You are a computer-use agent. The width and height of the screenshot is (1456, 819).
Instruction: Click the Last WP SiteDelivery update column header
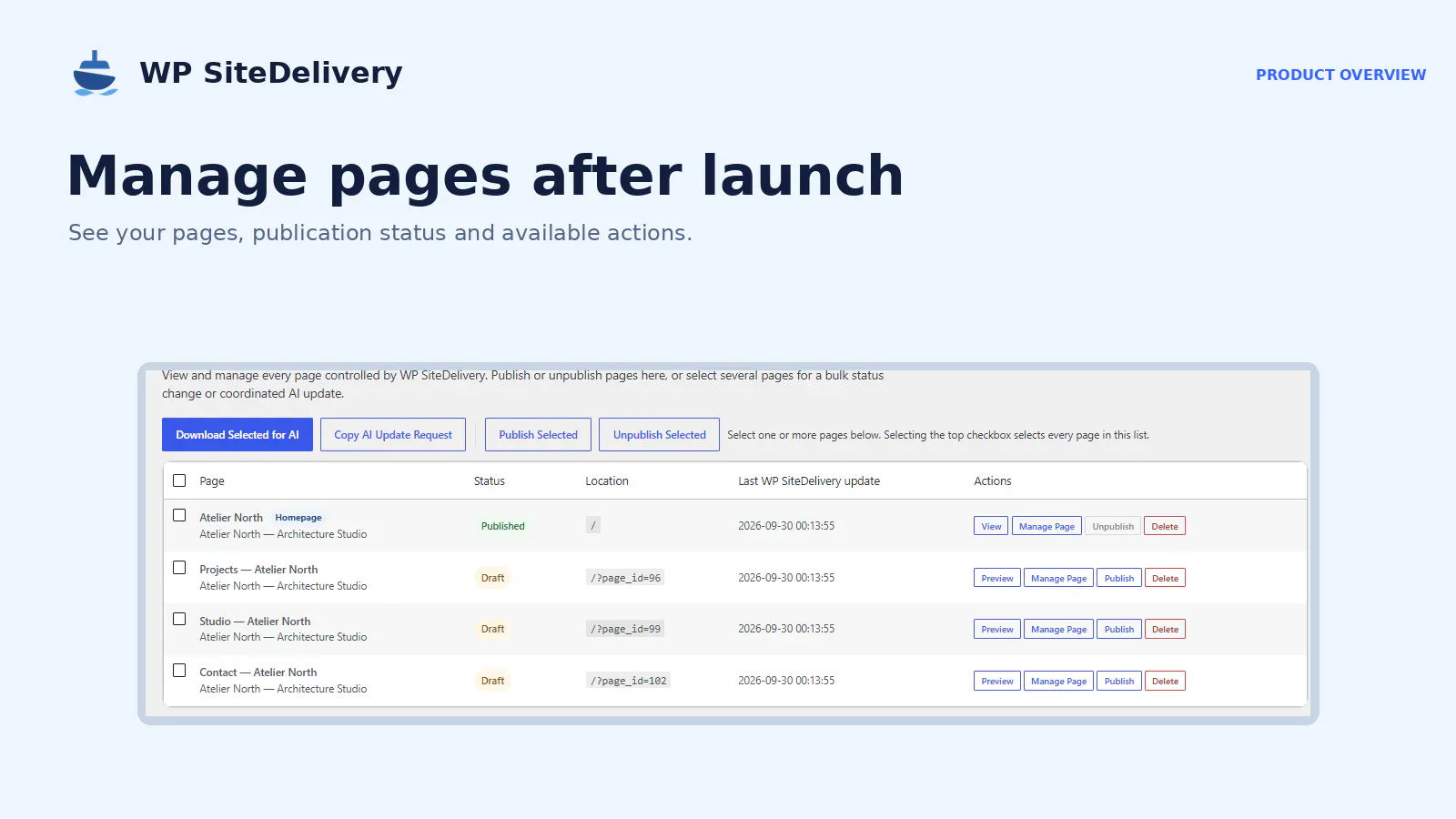809,480
